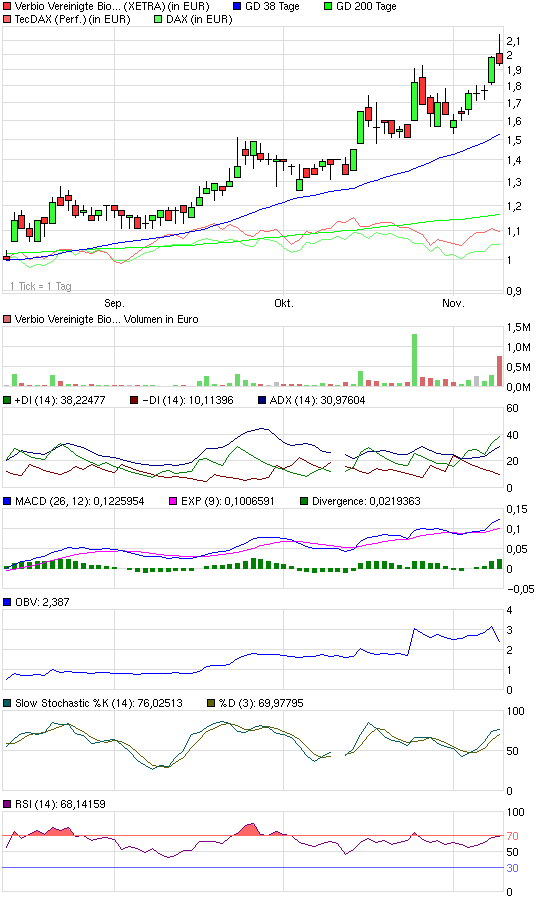Image resolution: width=545 pixels, height=913 pixels.
Task: Click the green GD 200 Tage swatch
Action: 328,7
